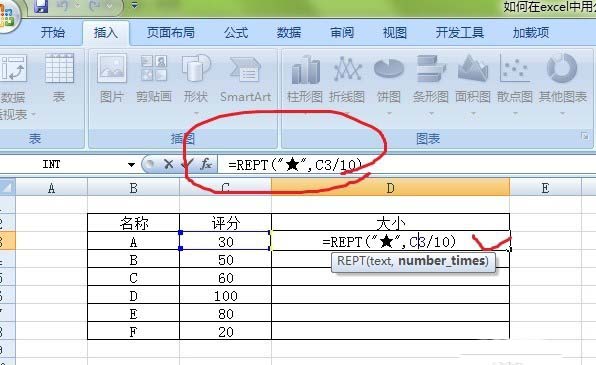Cancel the formula entry with X button
Screen dimensions: 596x365
pos(168,164)
